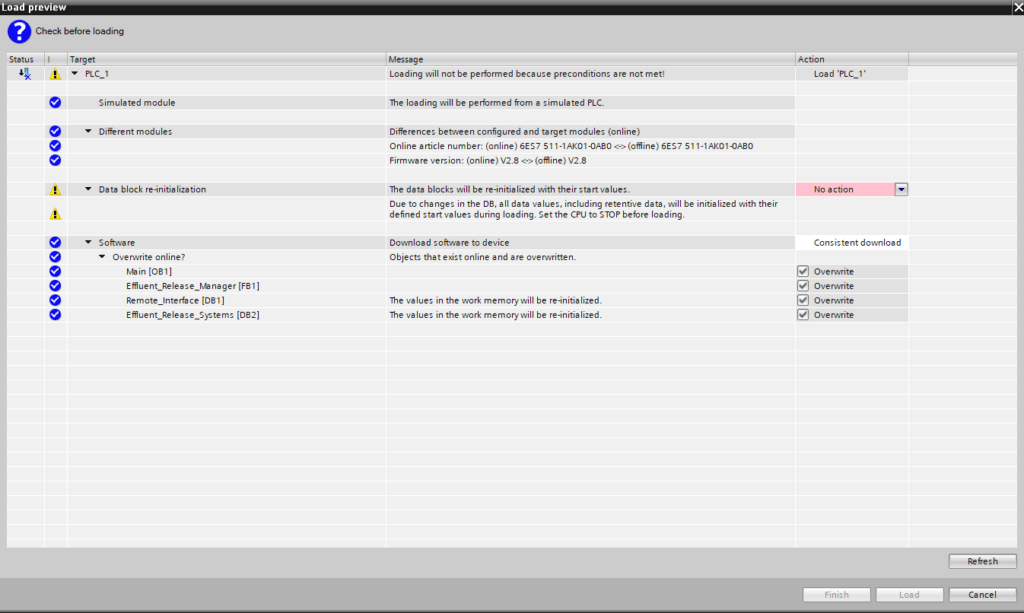Click the blue check icon next to Software
Screen dimensions: 1024x613
pyautogui.click(x=55, y=243)
